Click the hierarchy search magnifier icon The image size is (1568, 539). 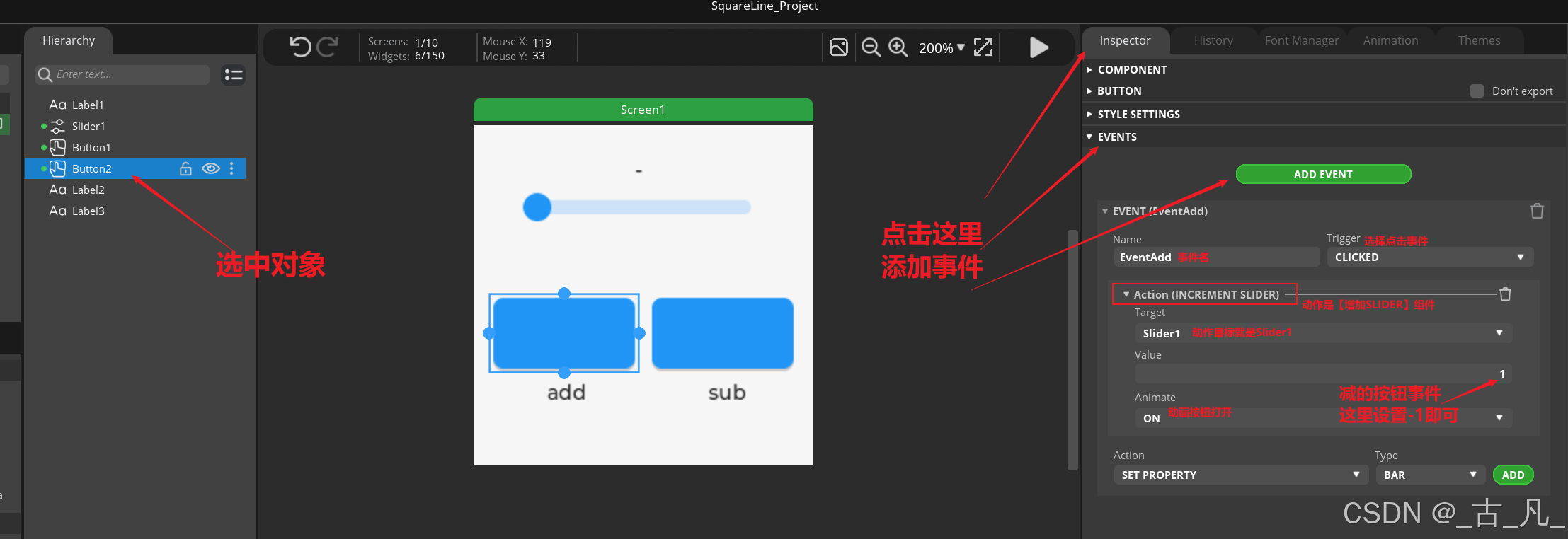click(45, 74)
